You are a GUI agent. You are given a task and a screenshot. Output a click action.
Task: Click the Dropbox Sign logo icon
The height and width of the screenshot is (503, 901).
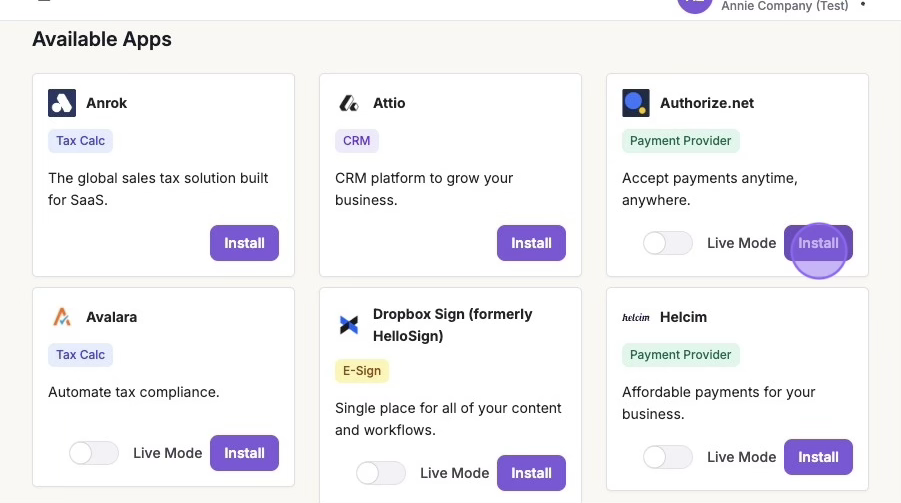click(x=349, y=325)
